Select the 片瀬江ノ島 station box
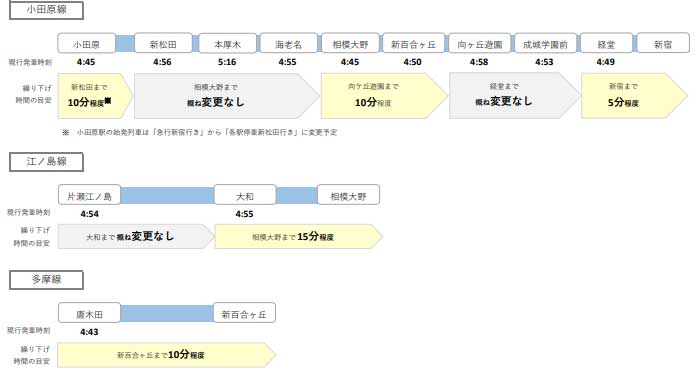This screenshot has width=700, height=370. pyautogui.click(x=89, y=195)
